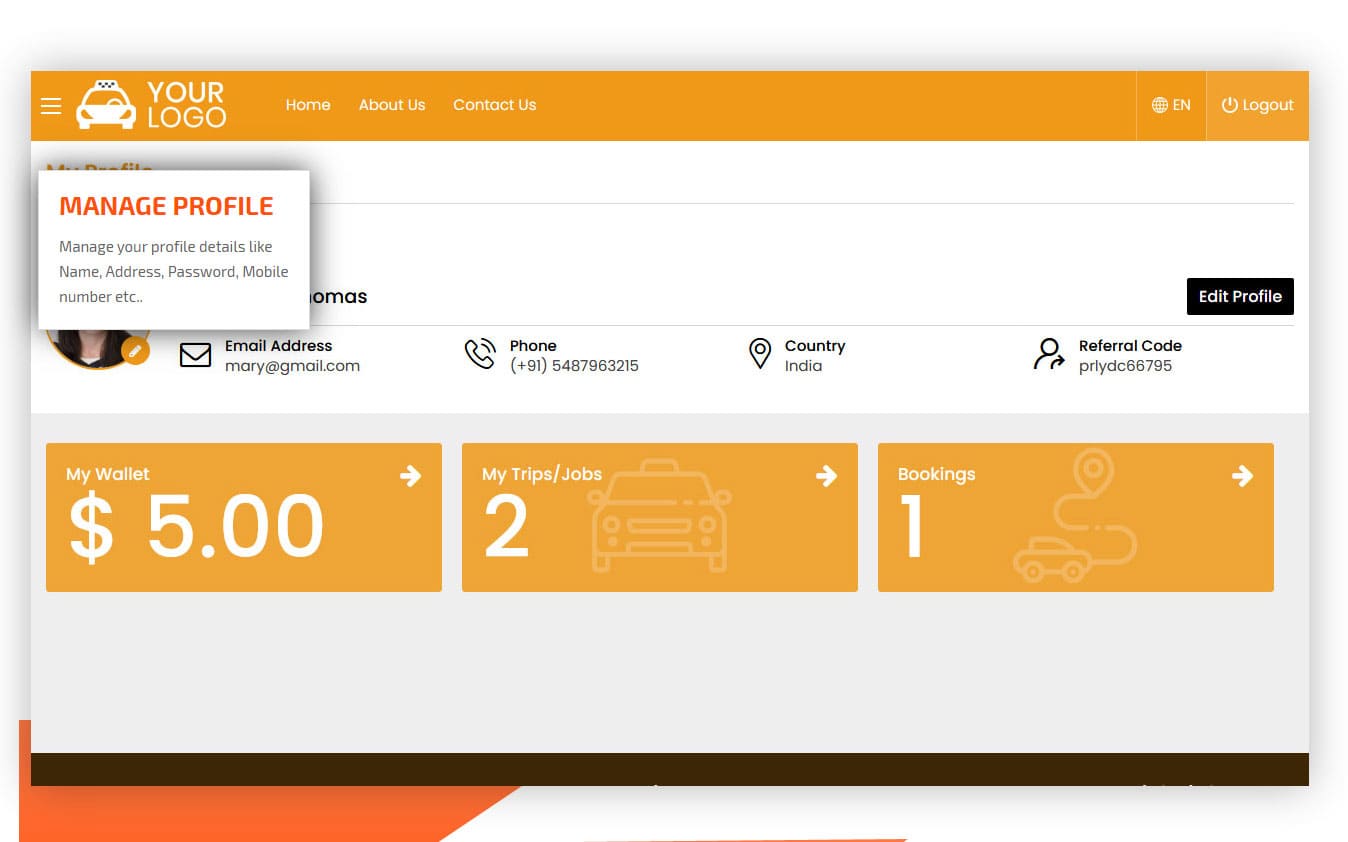Click the Bookings card label
1348x842 pixels.
coord(936,474)
